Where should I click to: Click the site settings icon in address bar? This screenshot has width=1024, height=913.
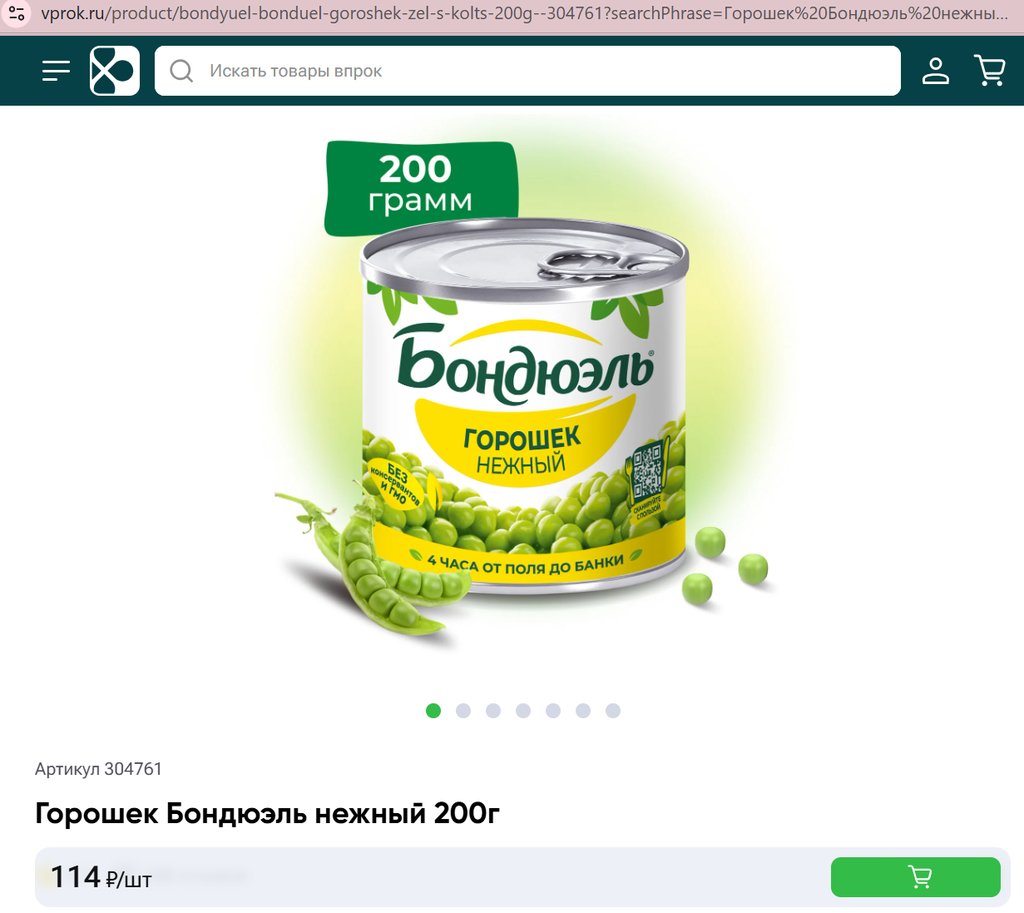pyautogui.click(x=17, y=13)
